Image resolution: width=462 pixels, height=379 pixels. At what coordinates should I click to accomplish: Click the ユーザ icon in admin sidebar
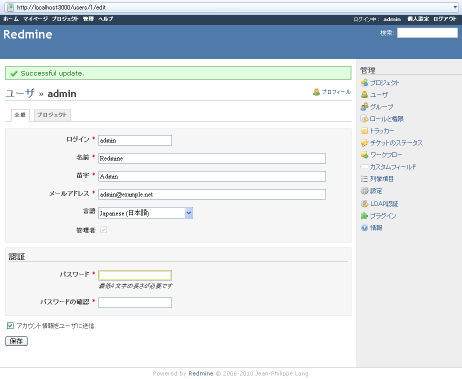pos(364,95)
